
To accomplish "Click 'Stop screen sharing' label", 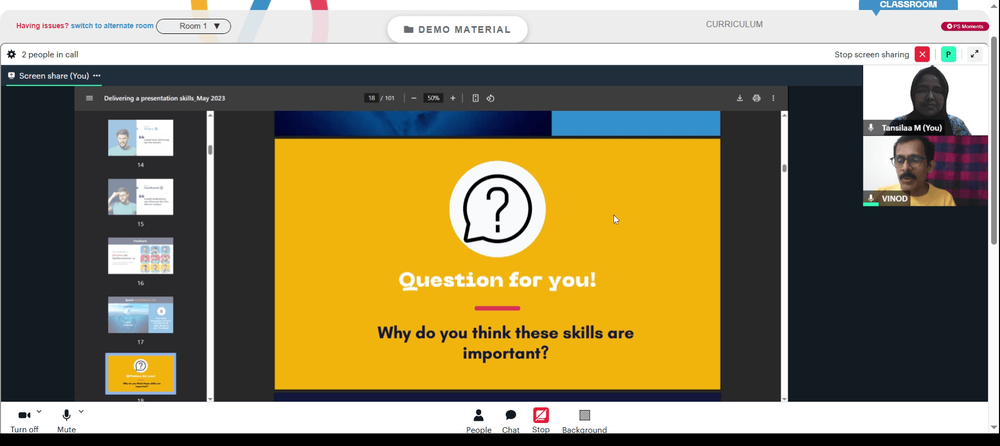I will point(872,55).
